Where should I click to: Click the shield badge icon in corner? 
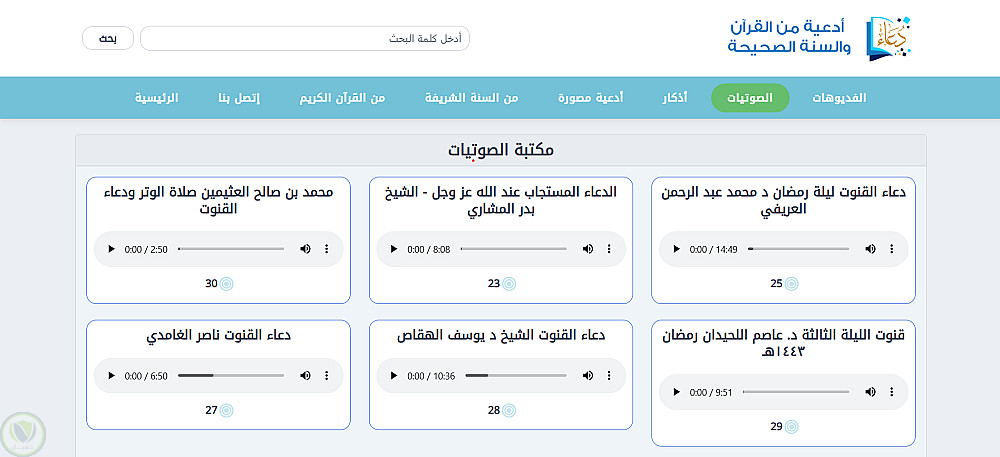tap(23, 431)
